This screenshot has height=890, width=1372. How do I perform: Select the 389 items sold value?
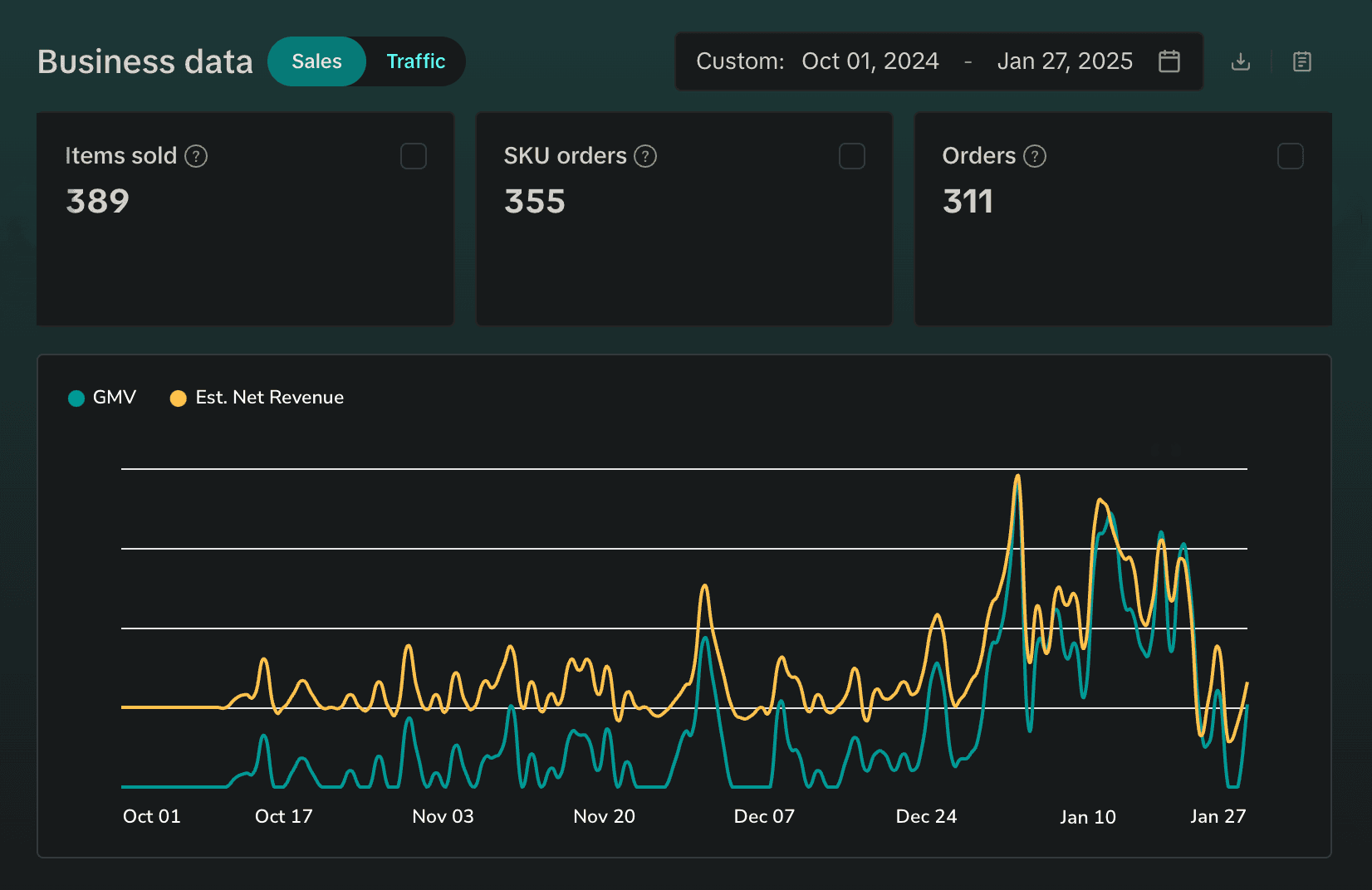tap(98, 202)
